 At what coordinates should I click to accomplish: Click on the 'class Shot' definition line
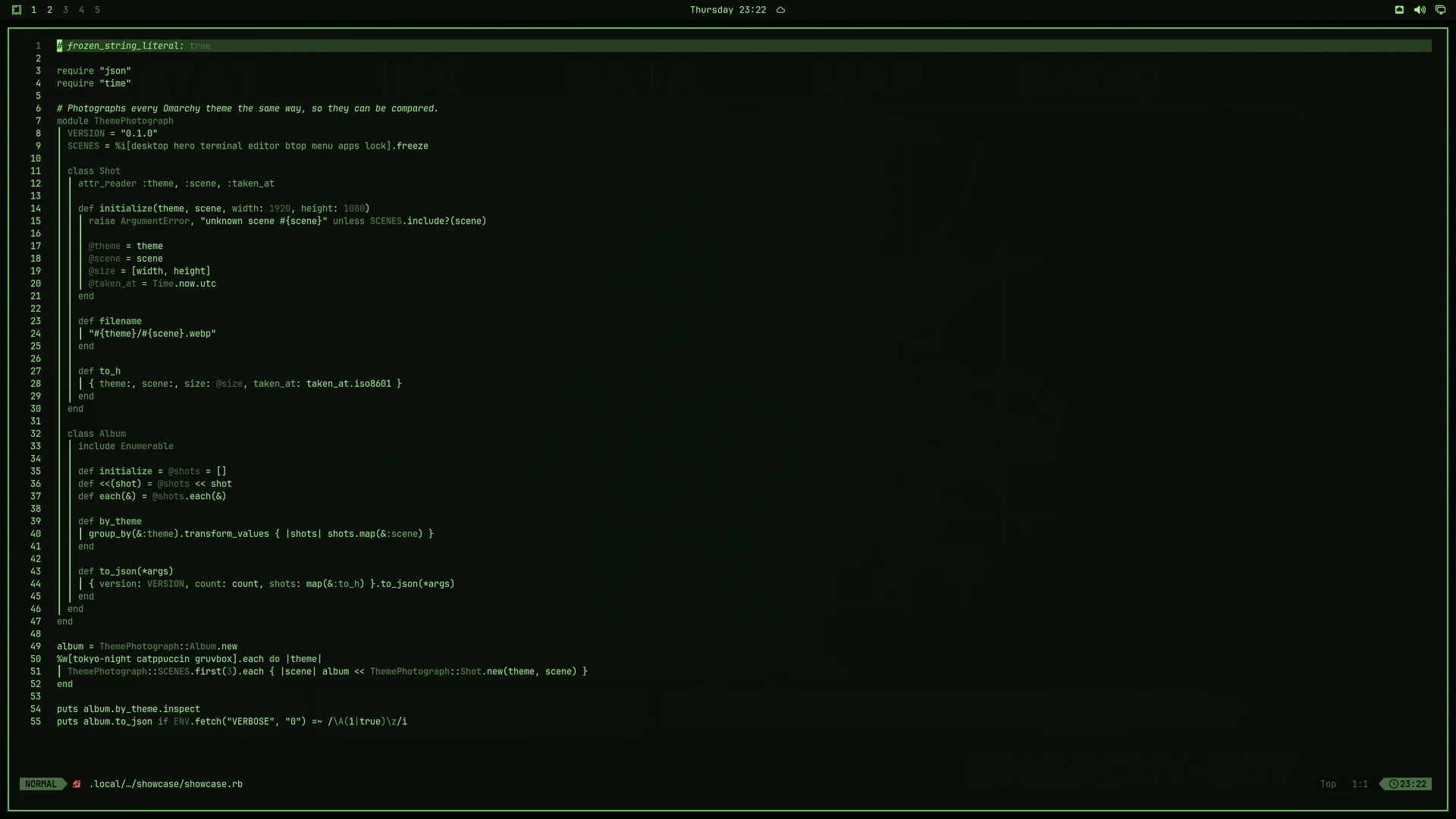(94, 171)
